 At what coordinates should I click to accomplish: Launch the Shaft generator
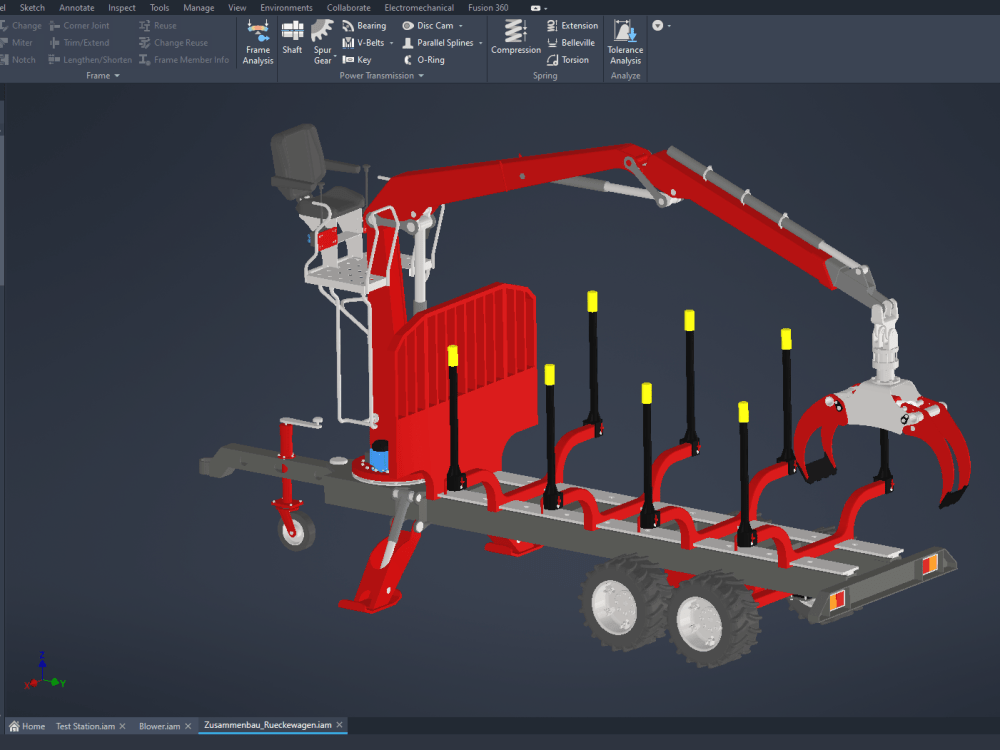292,38
